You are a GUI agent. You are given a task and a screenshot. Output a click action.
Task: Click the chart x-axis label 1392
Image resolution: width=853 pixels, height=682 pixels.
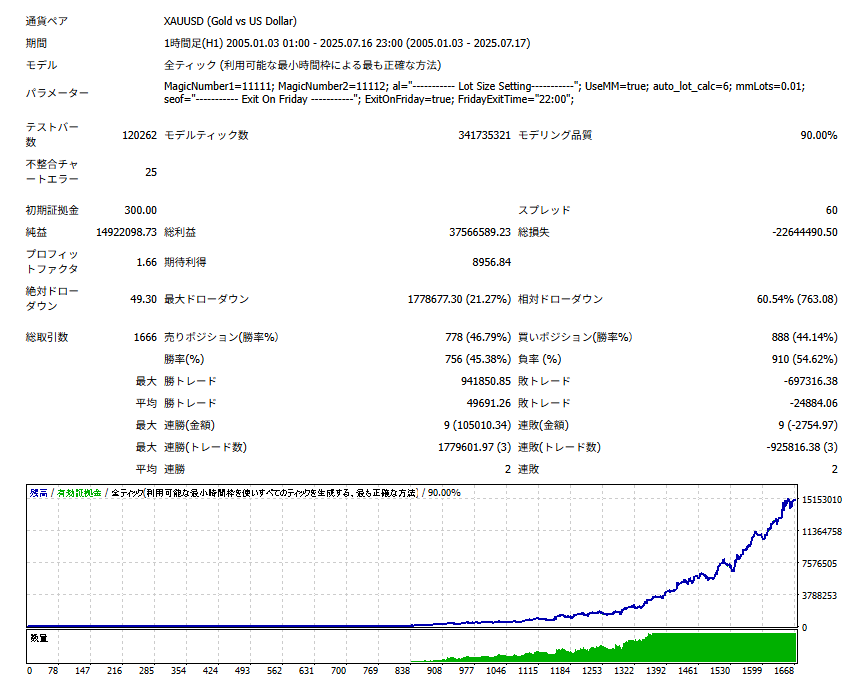[656, 671]
